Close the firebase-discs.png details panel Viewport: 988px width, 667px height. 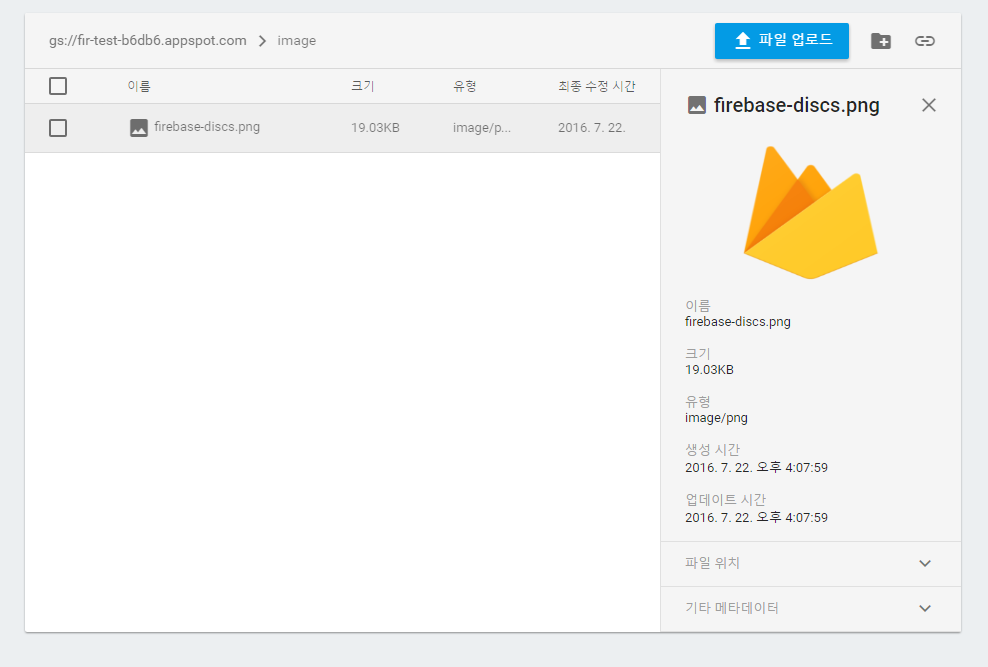[928, 105]
